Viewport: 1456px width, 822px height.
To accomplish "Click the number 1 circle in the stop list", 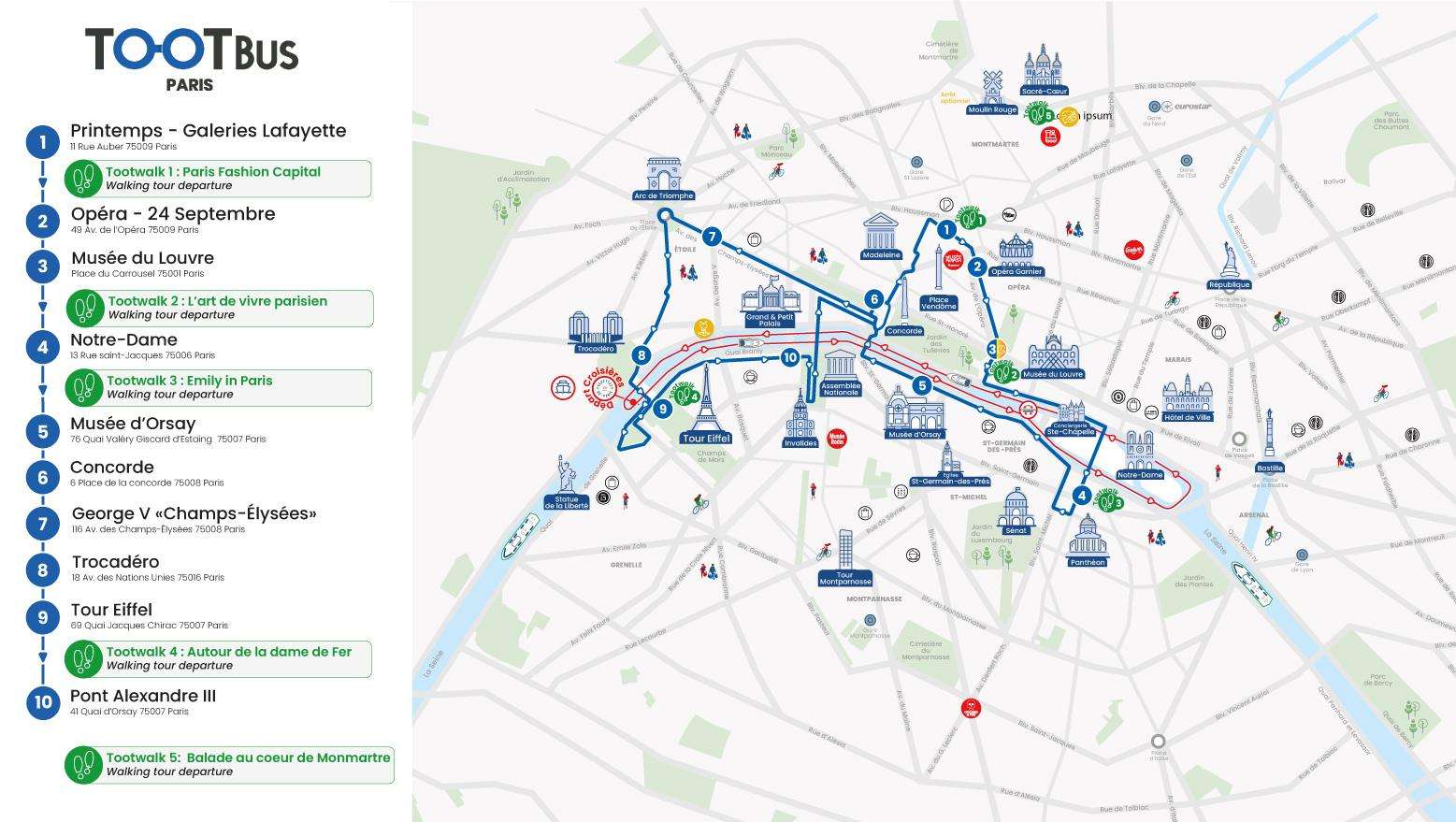I will 42,143.
